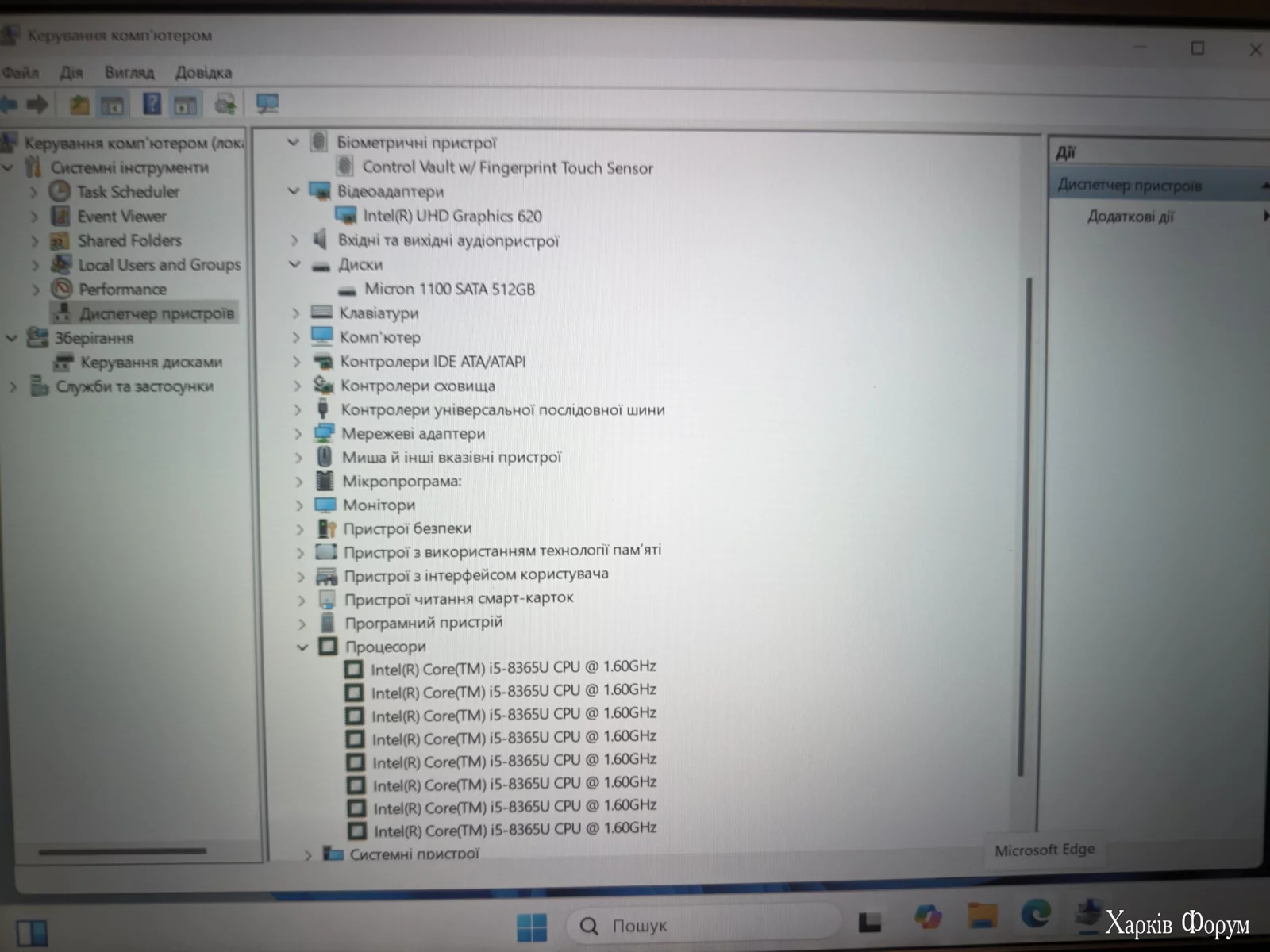
Task: Click the monitor icon in the toolbar
Action: coord(267,103)
